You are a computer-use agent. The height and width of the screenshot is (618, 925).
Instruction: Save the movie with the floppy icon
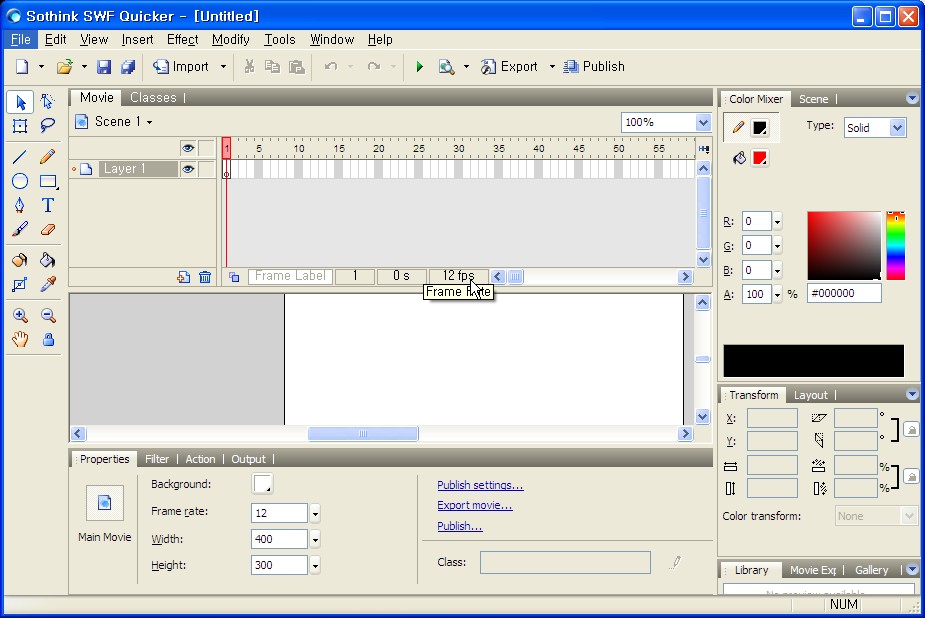pos(104,67)
